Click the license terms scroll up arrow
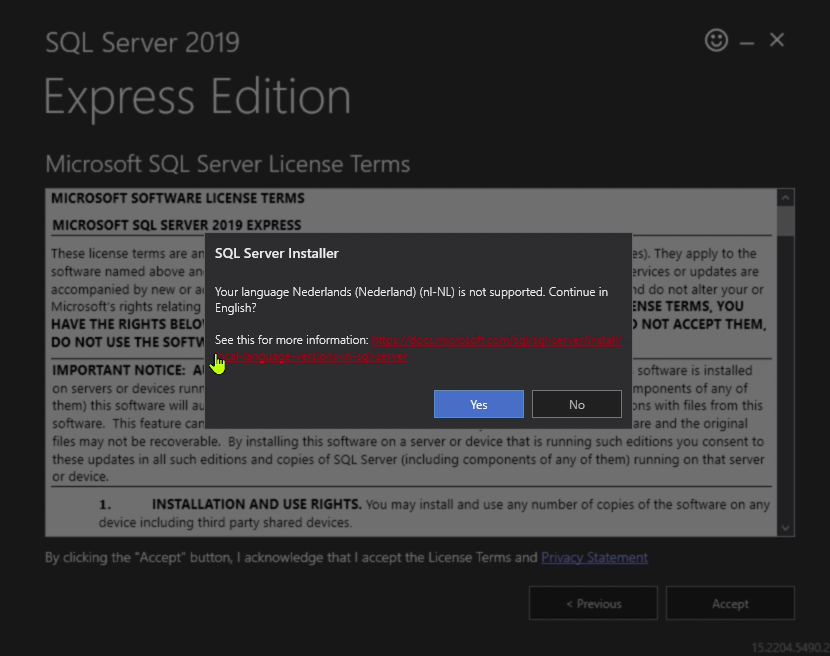 pos(786,198)
